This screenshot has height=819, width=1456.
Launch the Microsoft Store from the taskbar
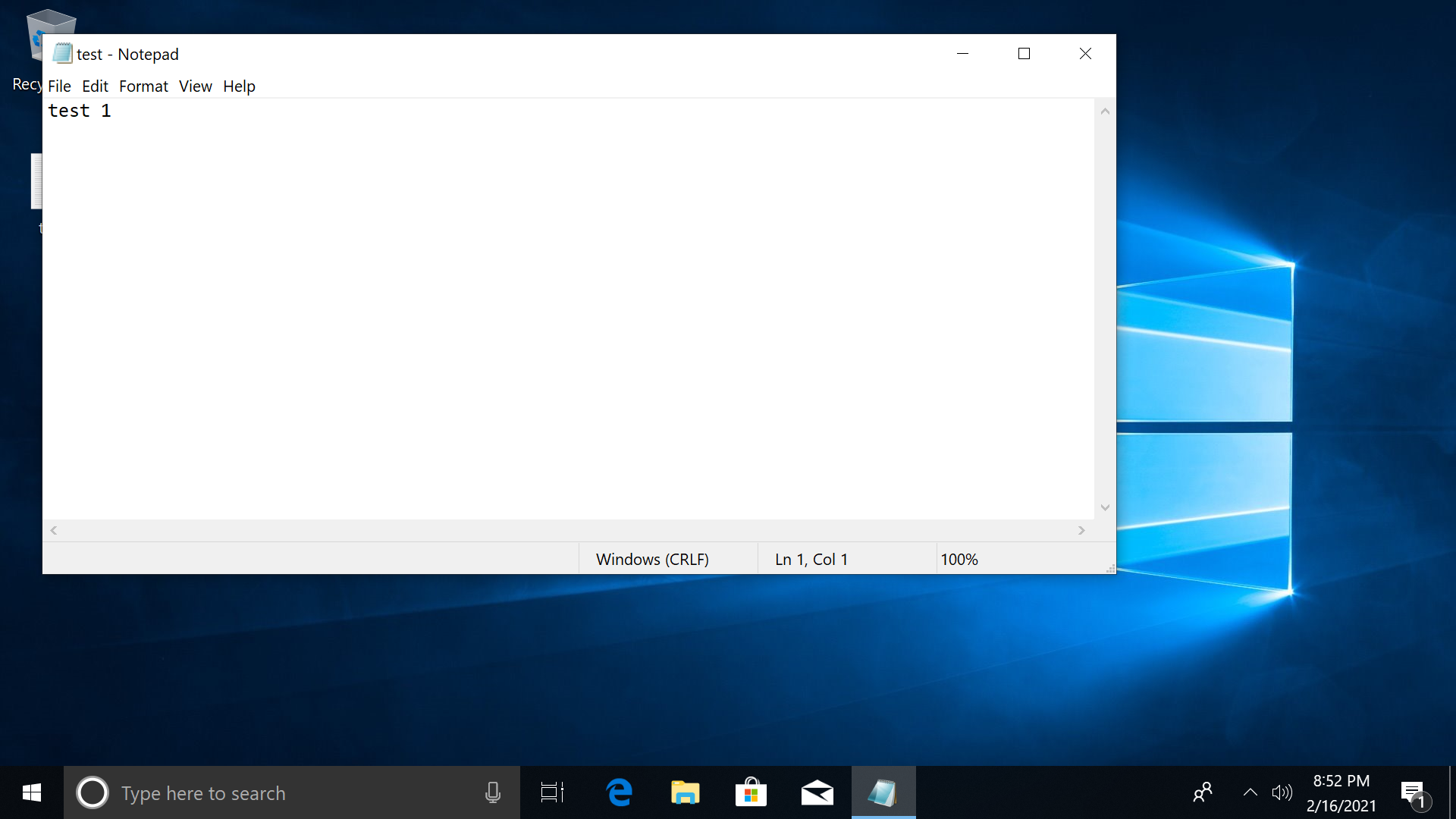coord(752,792)
